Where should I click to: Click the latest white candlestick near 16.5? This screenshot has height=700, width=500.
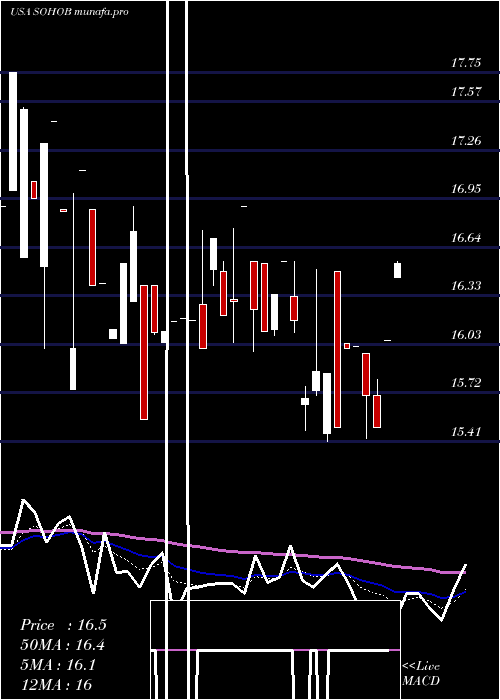[397, 270]
